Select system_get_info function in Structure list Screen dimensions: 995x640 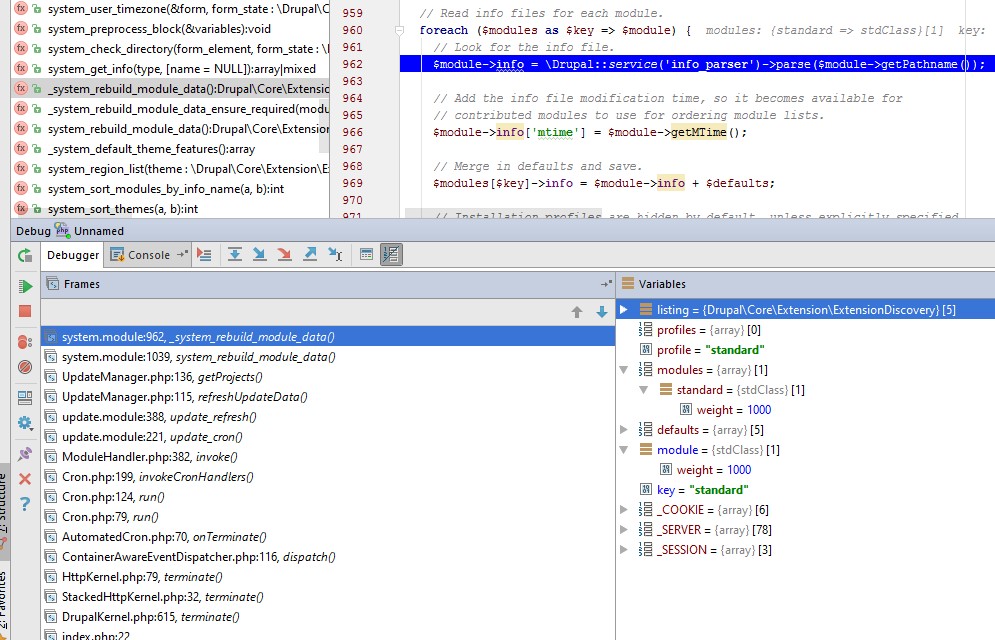click(x=170, y=69)
